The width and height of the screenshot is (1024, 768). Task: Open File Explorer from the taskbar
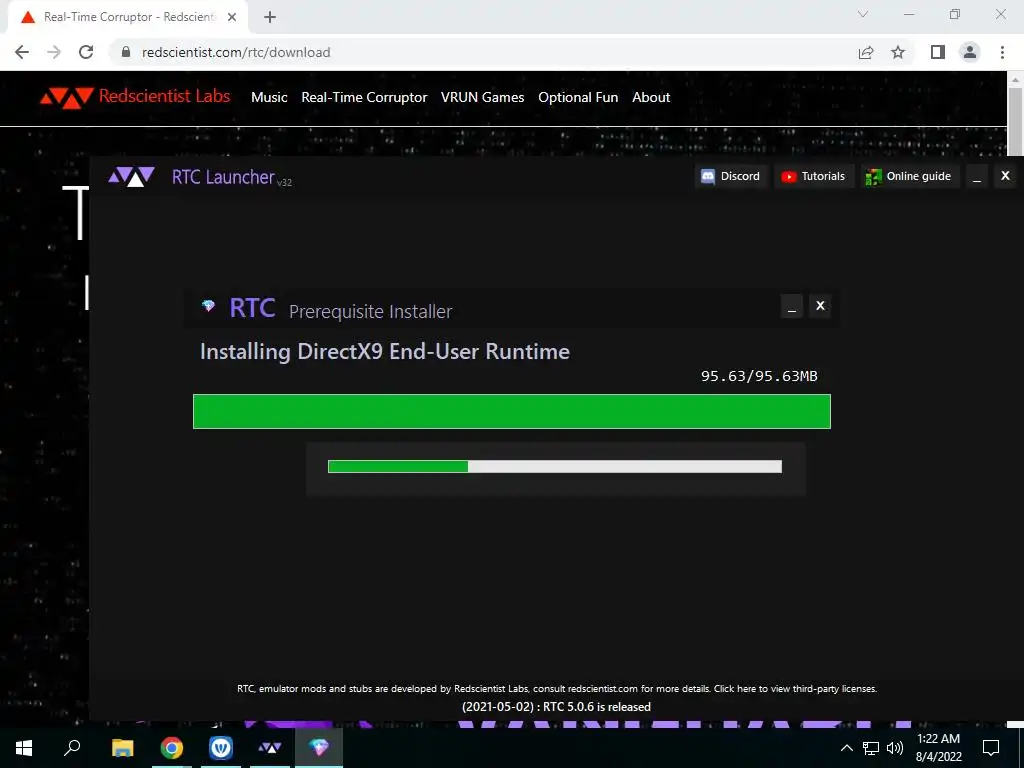click(122, 748)
